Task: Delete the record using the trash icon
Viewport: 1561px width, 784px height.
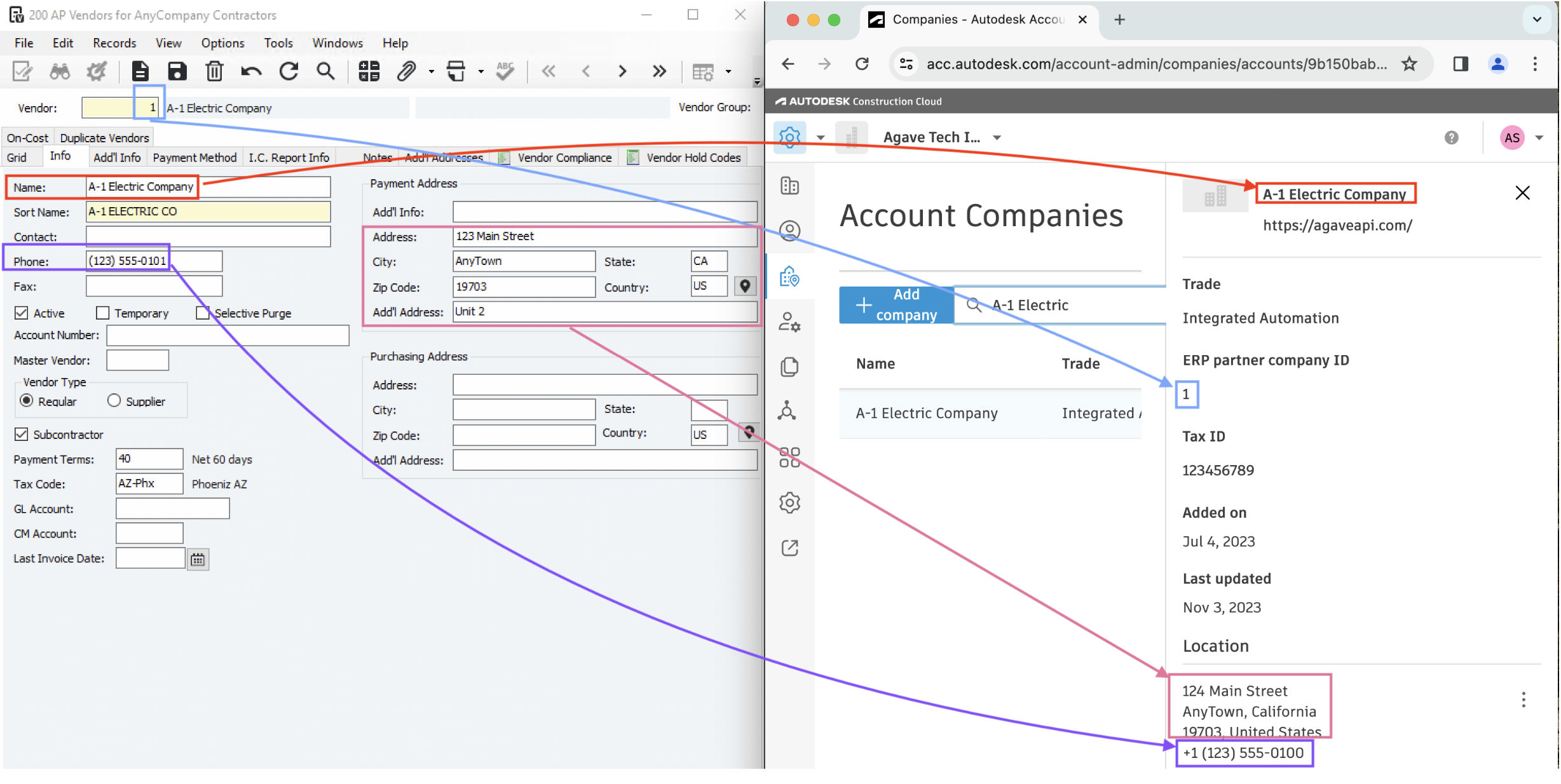Action: coord(214,71)
